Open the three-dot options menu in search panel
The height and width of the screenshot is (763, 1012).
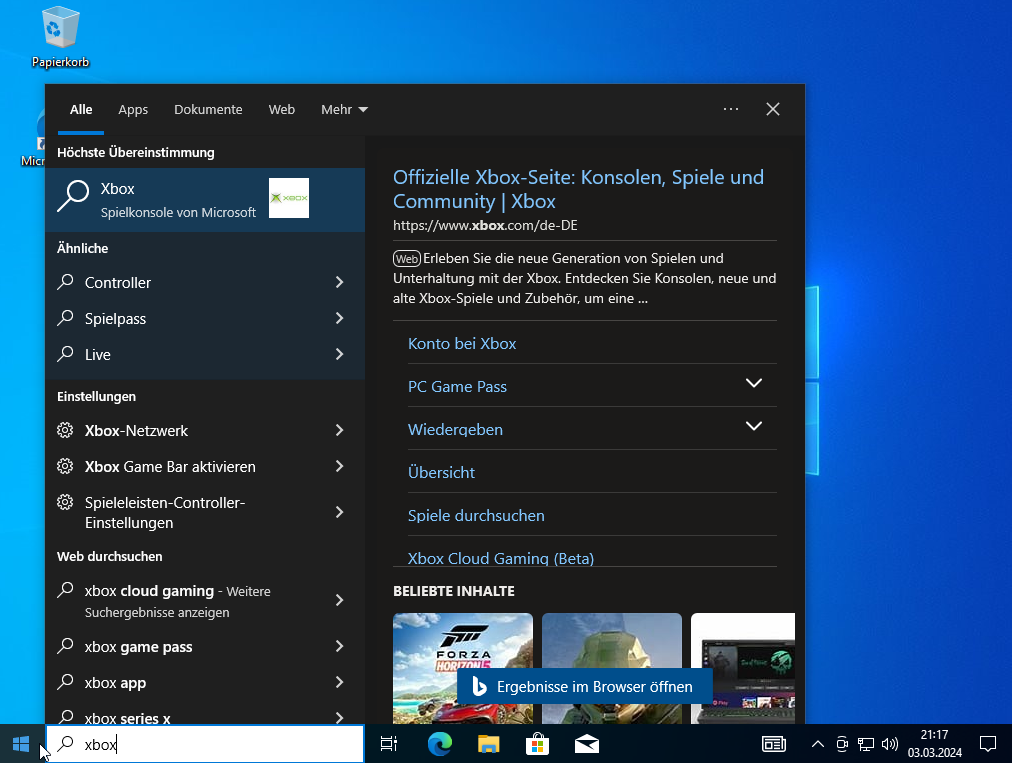coord(731,109)
